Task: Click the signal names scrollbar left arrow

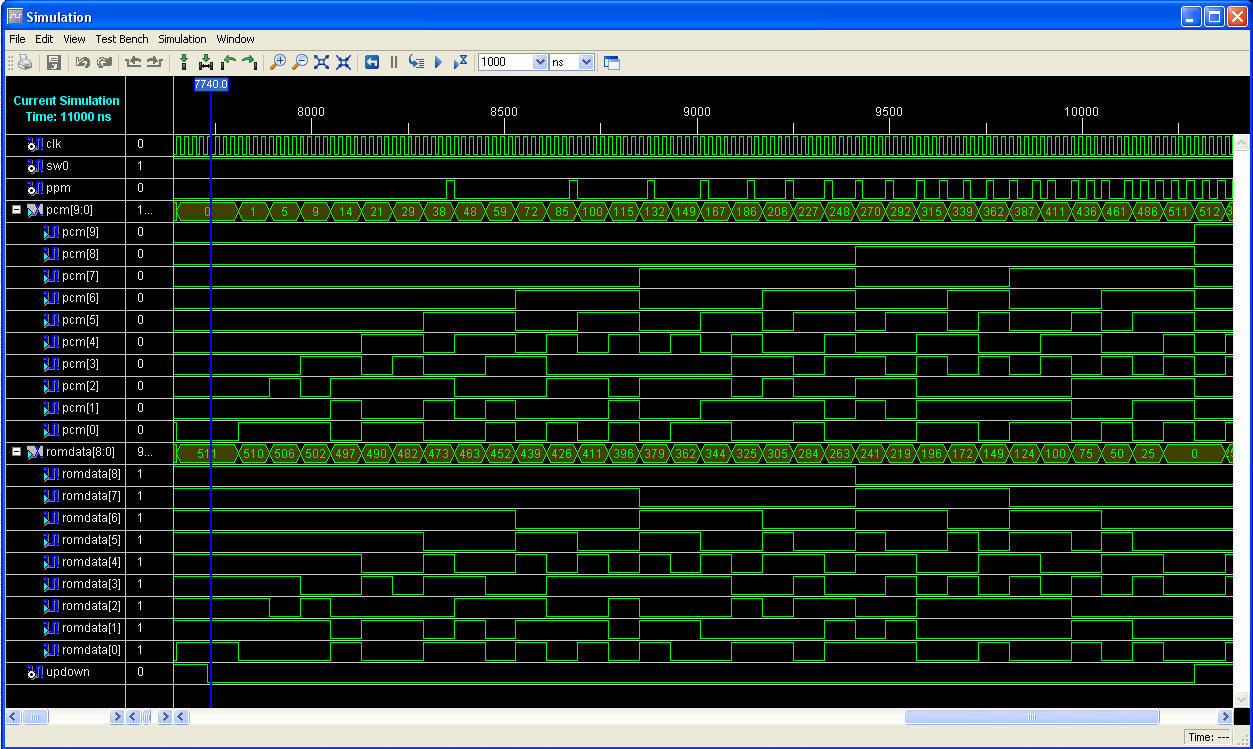Action: click(x=13, y=717)
